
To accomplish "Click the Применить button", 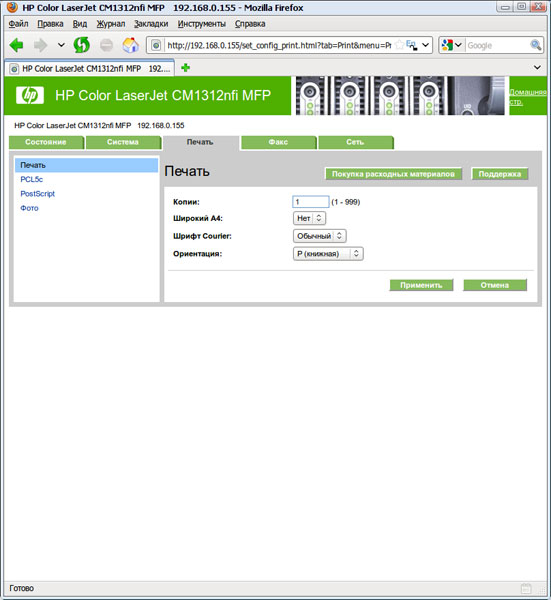I will [x=421, y=285].
